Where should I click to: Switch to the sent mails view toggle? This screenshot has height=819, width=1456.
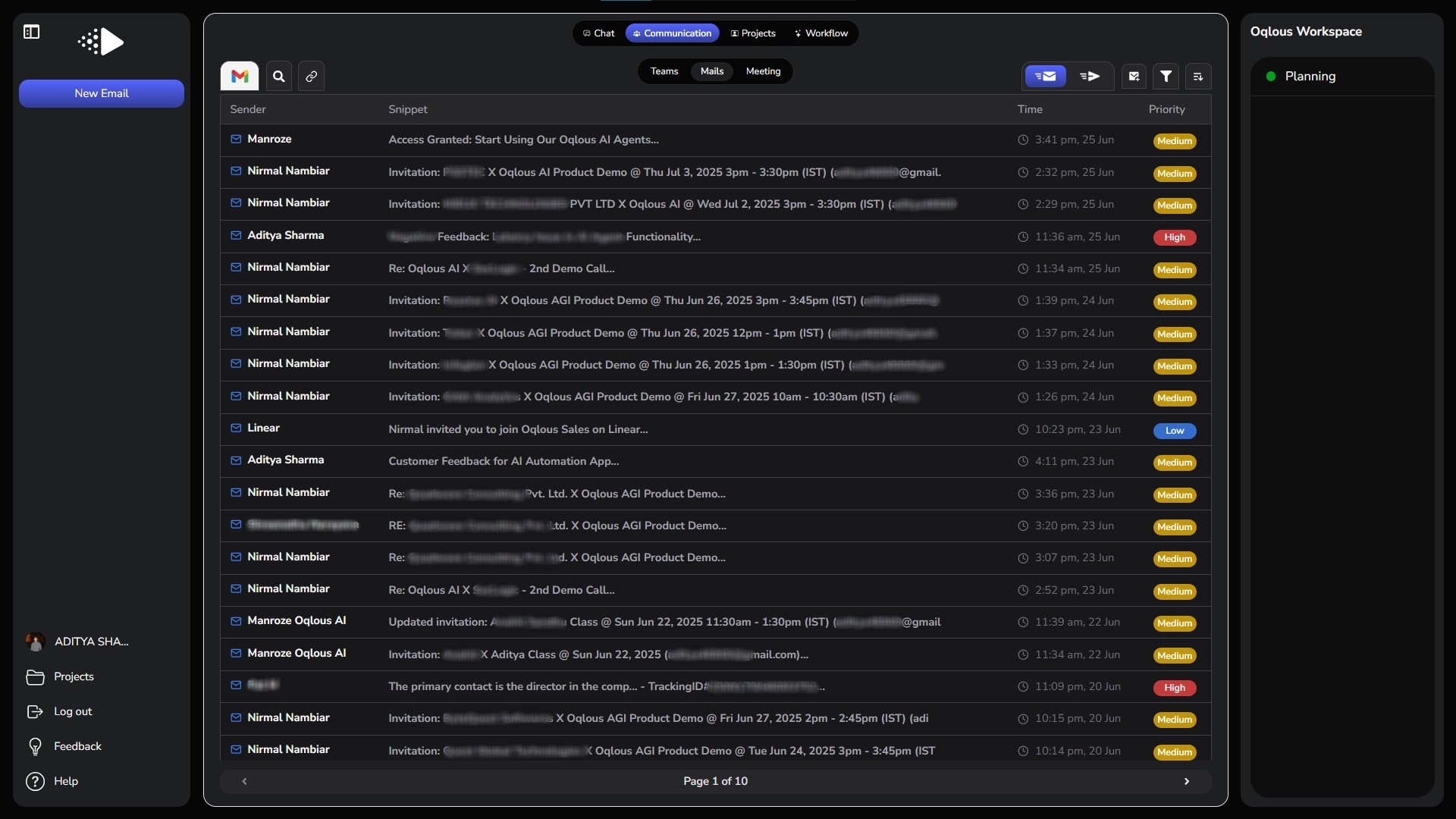coord(1090,76)
